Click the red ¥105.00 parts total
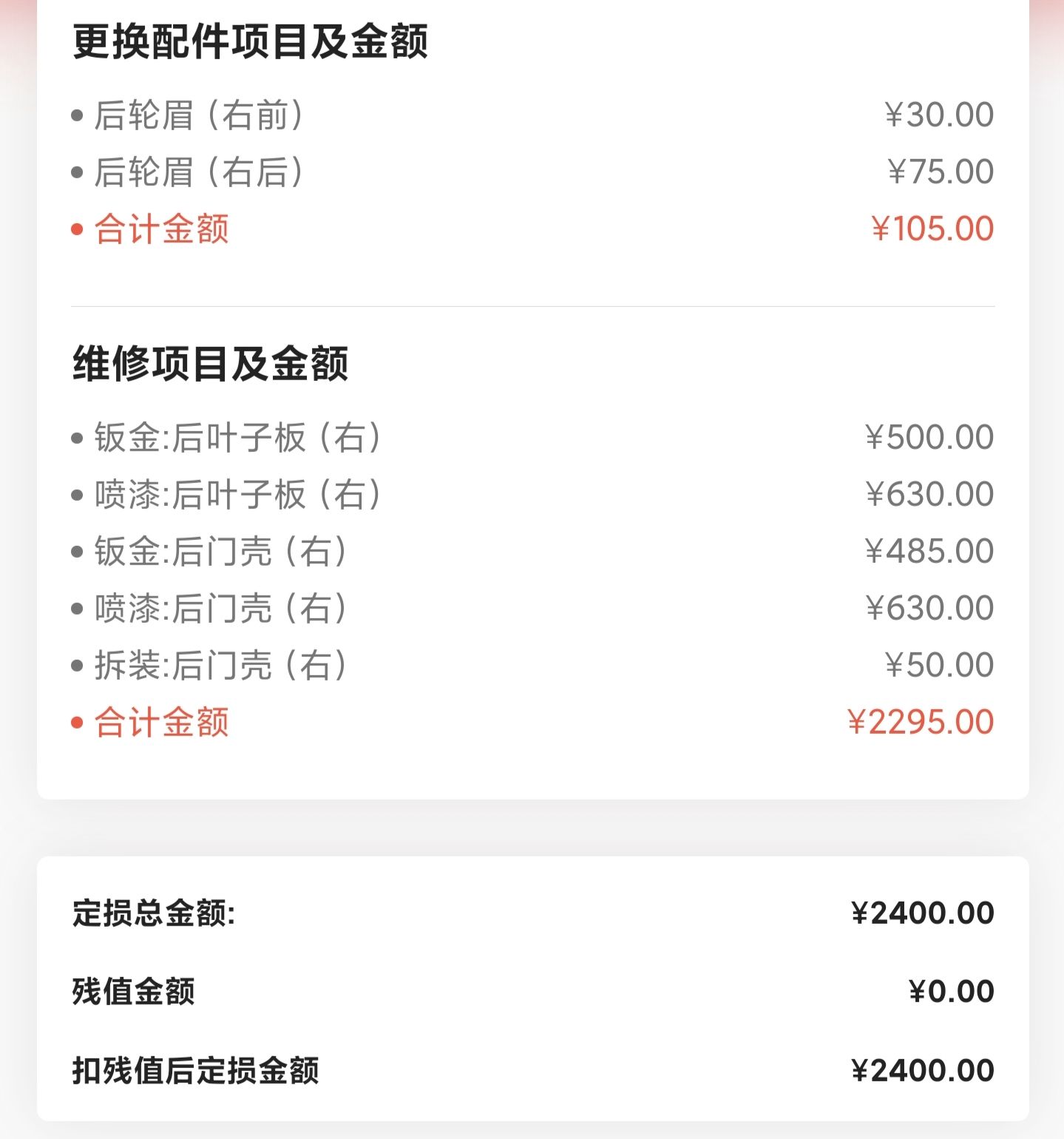The width and height of the screenshot is (1064, 1139). pyautogui.click(x=932, y=229)
